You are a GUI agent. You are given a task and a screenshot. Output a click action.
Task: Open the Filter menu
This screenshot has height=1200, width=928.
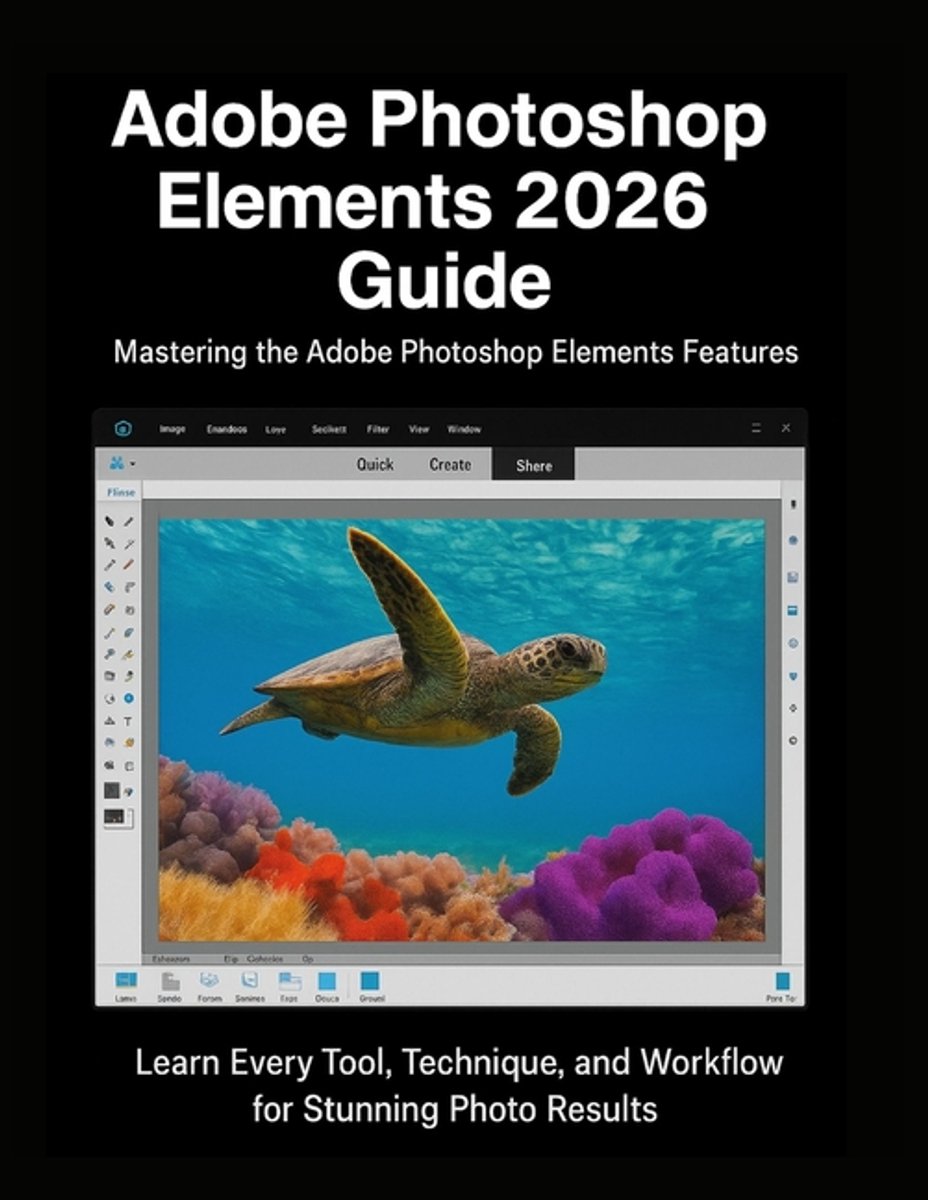coord(378,429)
